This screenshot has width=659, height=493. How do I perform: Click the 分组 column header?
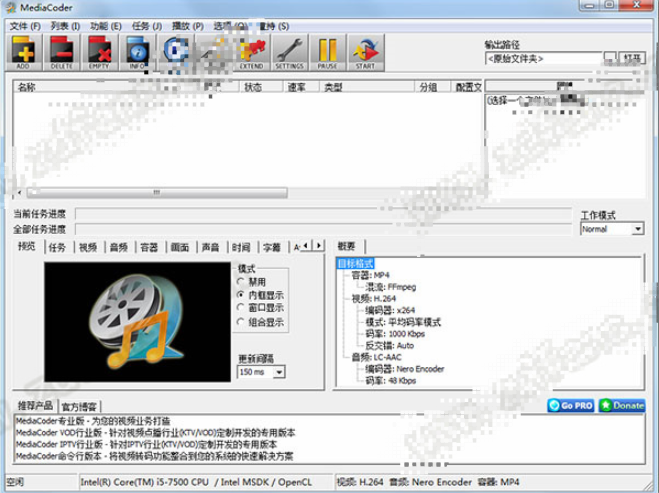(x=428, y=87)
